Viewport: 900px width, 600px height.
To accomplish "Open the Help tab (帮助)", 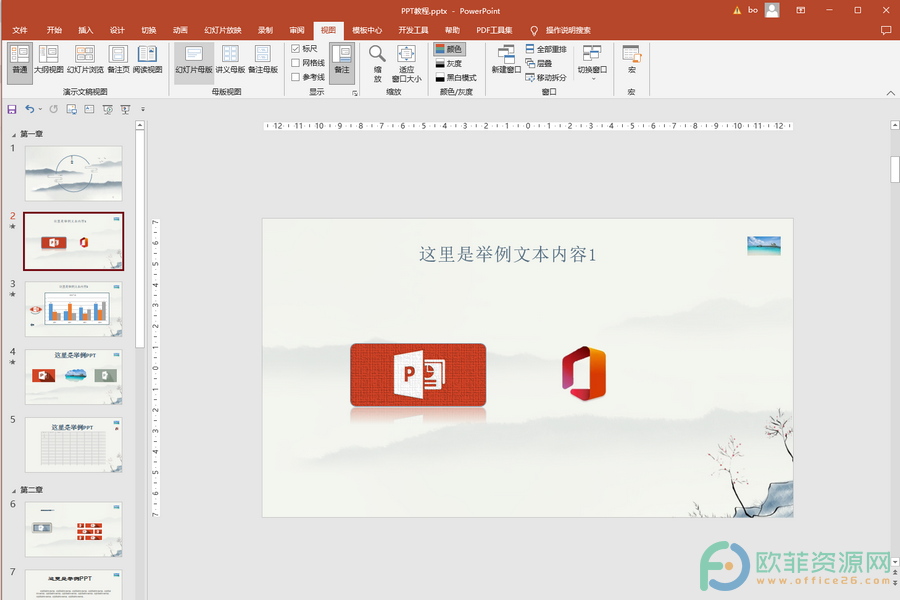I will point(452,30).
